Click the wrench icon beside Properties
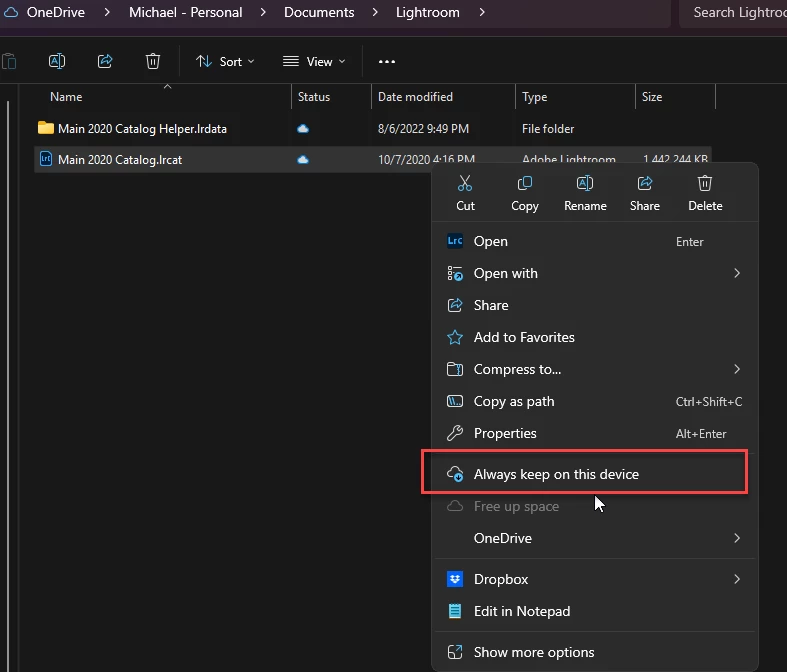This screenshot has height=672, width=787. tap(455, 433)
